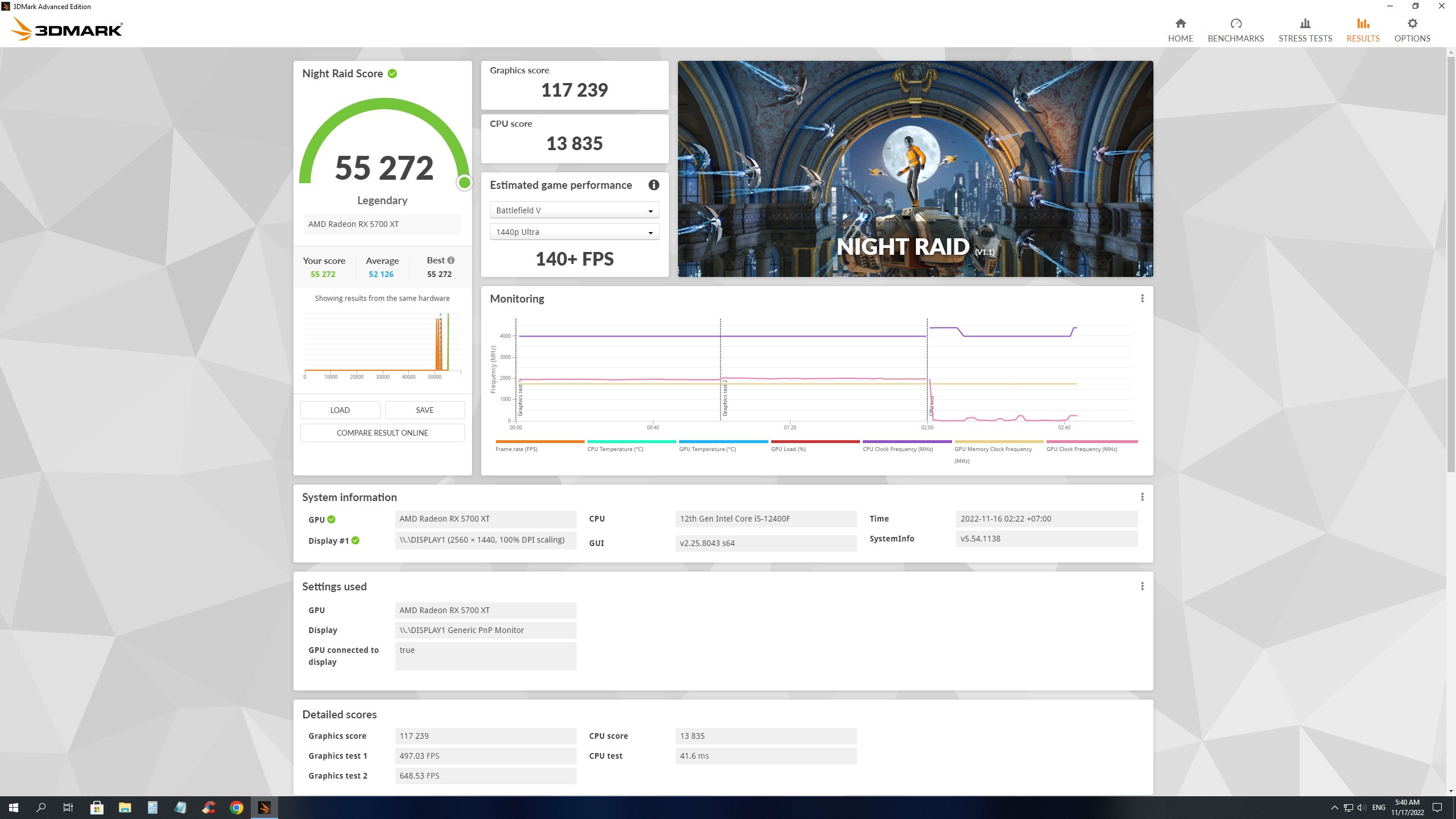This screenshot has height=819, width=1456.
Task: Click the 12th Gen Intel Core i5-12400F value
Action: (766, 519)
